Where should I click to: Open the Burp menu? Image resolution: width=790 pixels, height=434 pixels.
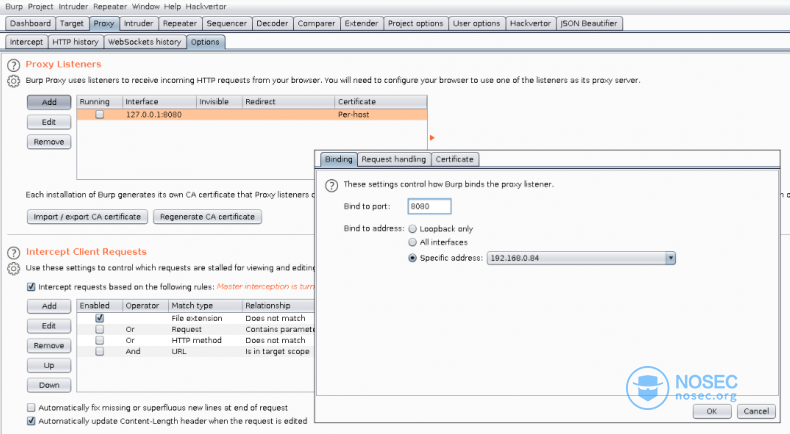point(14,7)
